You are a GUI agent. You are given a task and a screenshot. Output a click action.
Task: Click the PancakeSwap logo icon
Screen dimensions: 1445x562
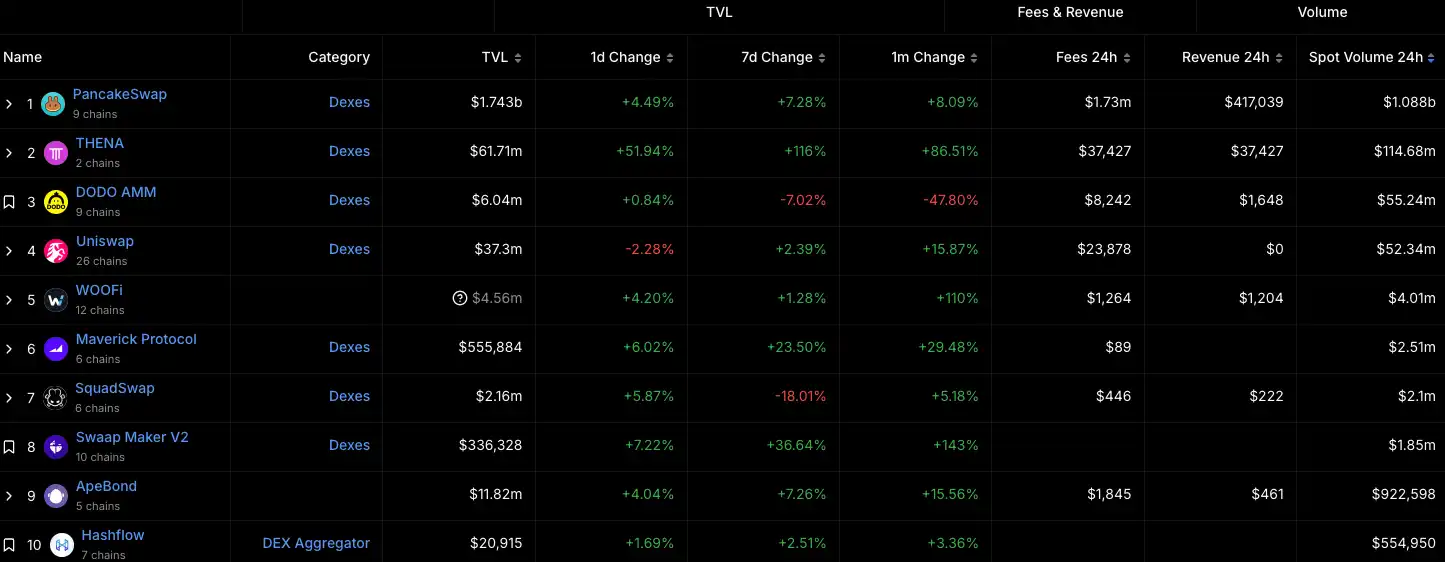[x=53, y=103]
